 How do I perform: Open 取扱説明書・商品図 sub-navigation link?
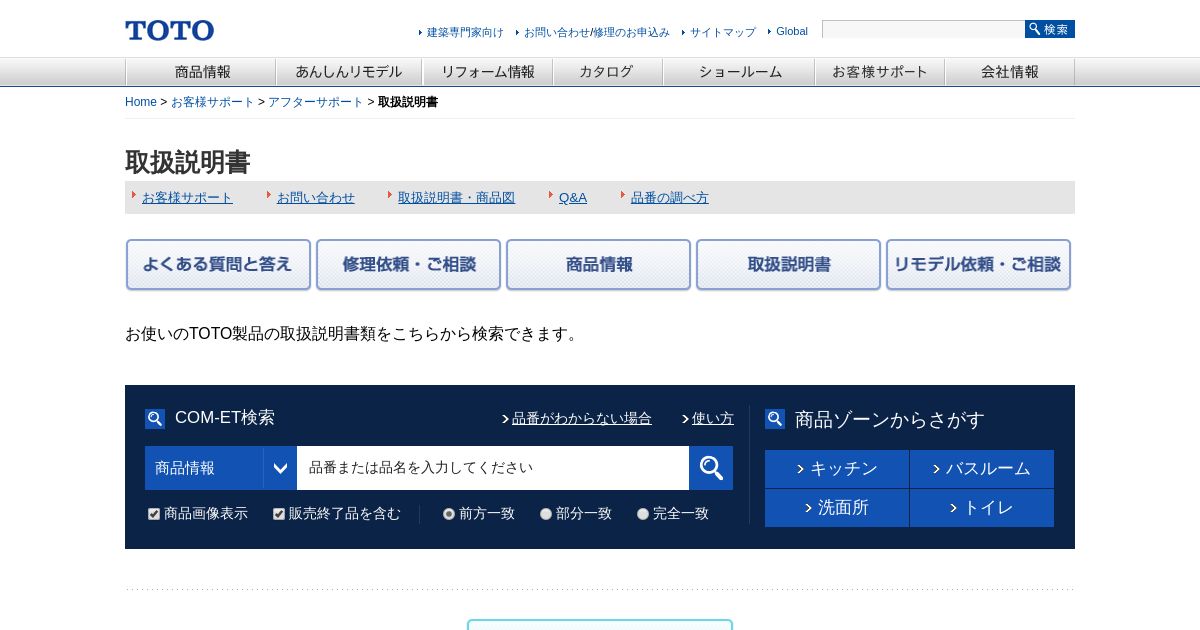click(456, 198)
